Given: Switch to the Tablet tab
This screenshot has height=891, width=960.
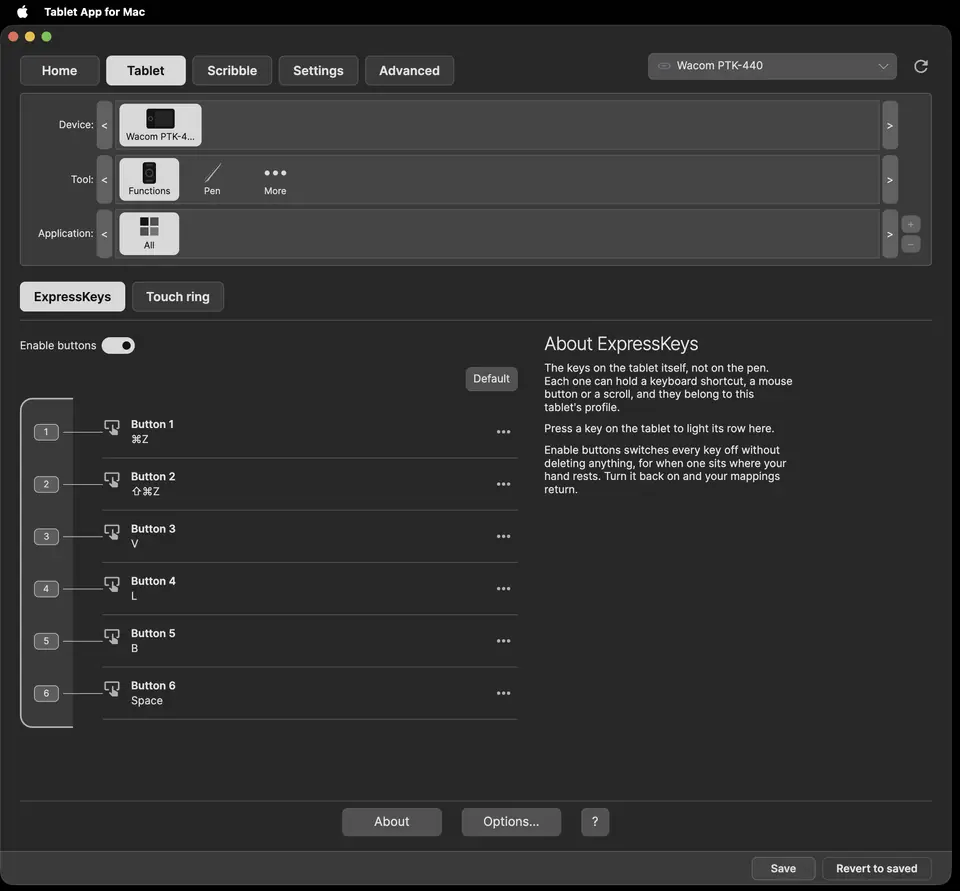Looking at the screenshot, I should [146, 70].
